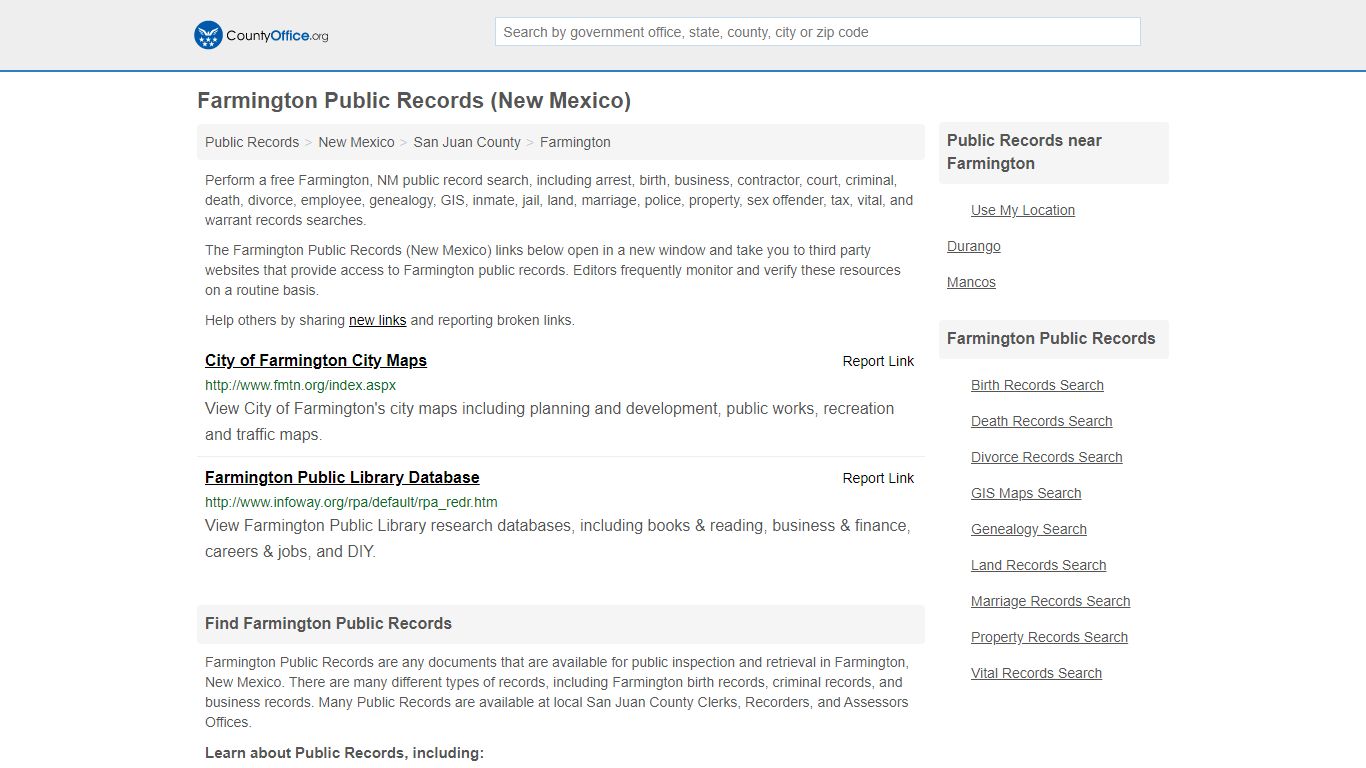Report the City Maps link
The image size is (1366, 768).
[x=878, y=361]
